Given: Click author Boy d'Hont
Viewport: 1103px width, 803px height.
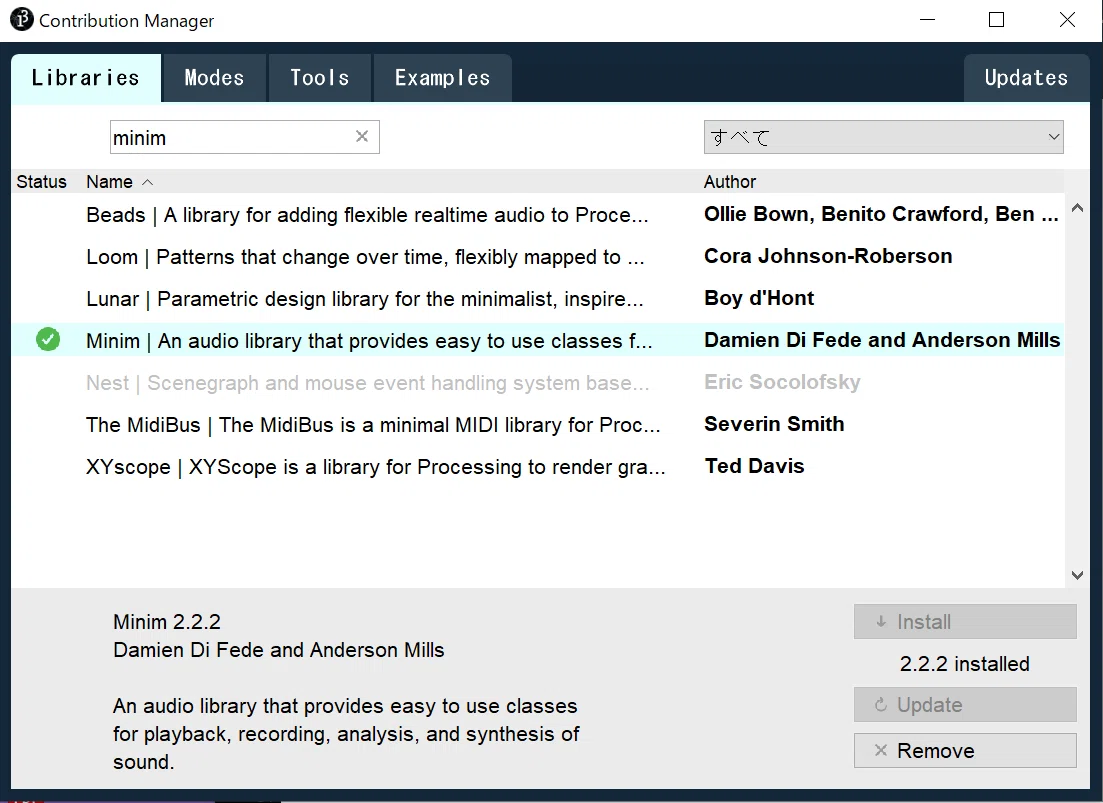Looking at the screenshot, I should (x=759, y=298).
